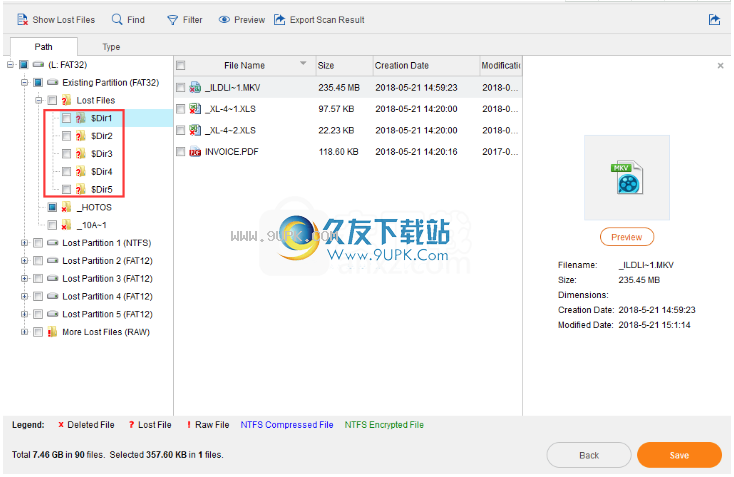Click the Export Scan Result icon
This screenshot has height=477, width=734.
pyautogui.click(x=279, y=20)
